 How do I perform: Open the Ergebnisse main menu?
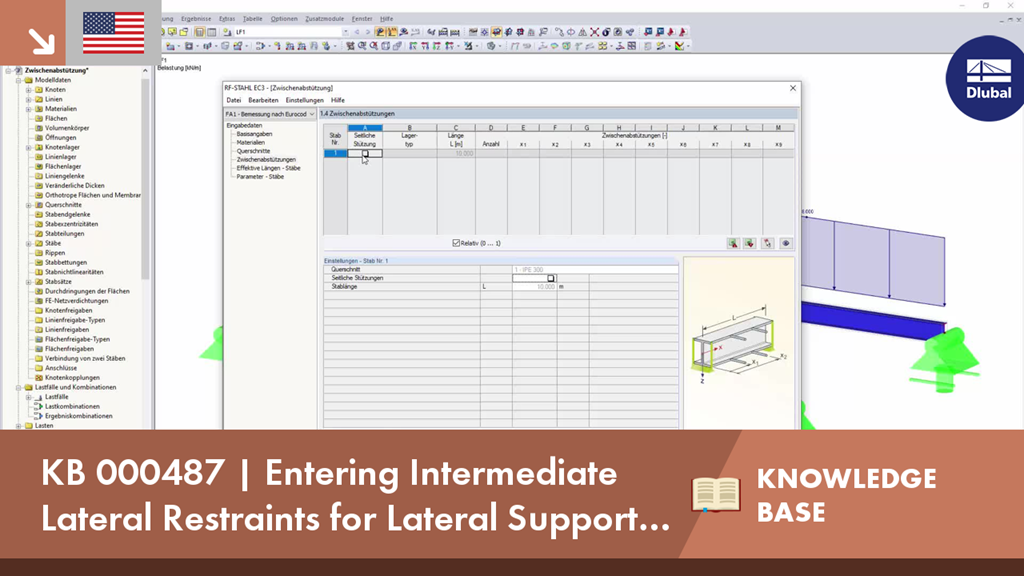coord(196,19)
